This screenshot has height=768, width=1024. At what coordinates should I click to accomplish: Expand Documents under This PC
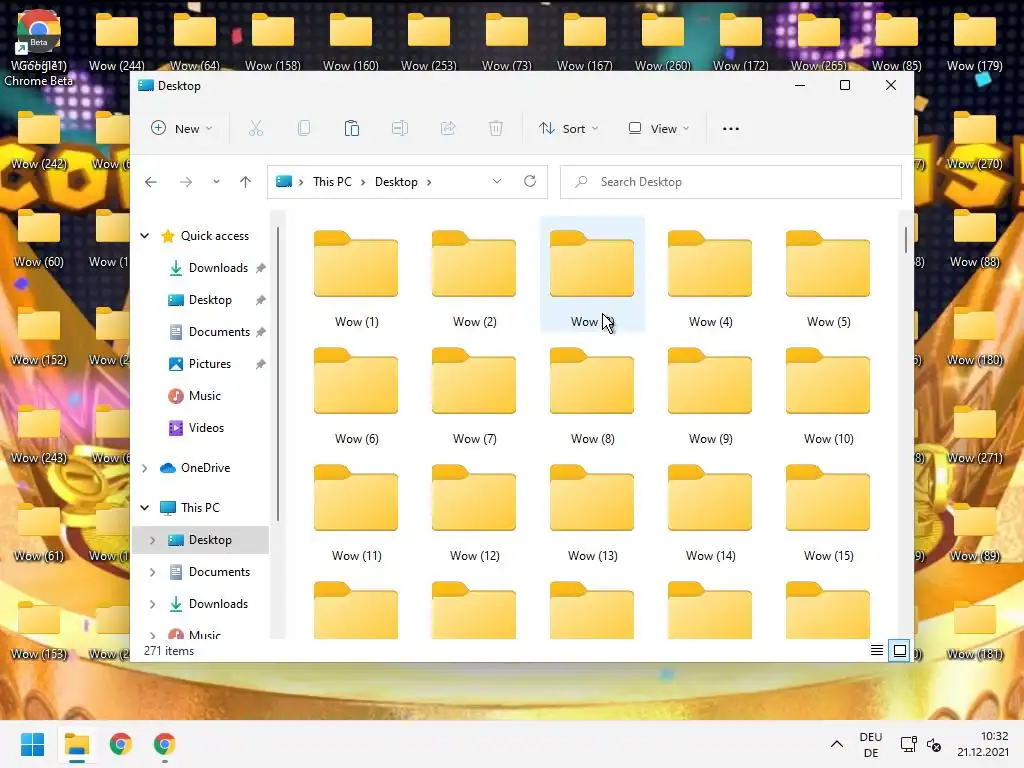pos(152,572)
